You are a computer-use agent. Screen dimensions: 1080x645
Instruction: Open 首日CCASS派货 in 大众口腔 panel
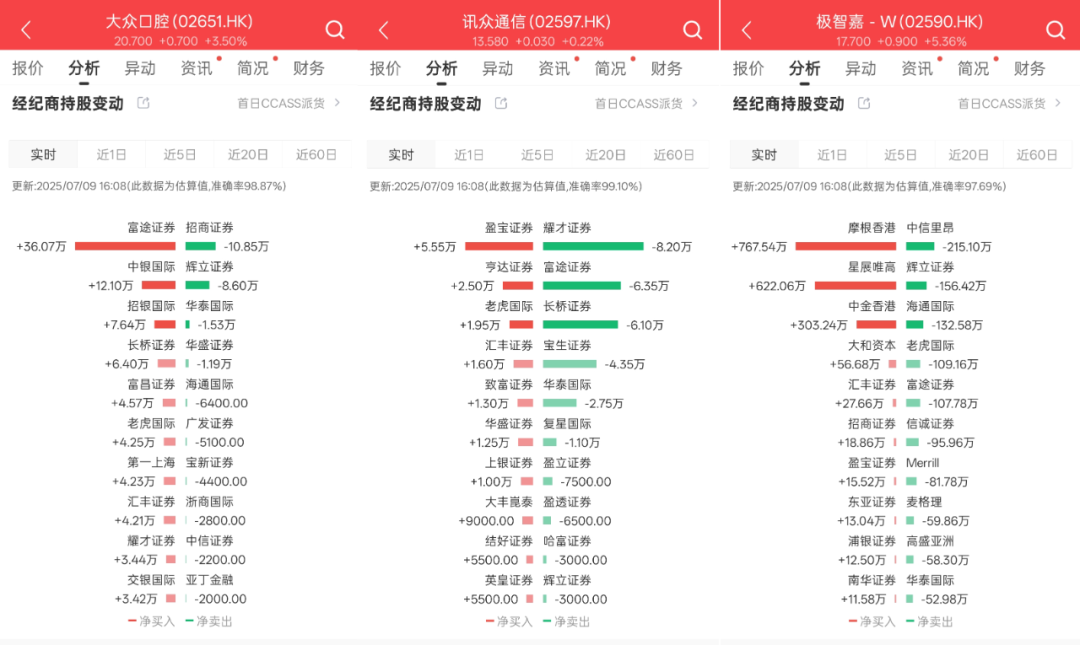289,103
